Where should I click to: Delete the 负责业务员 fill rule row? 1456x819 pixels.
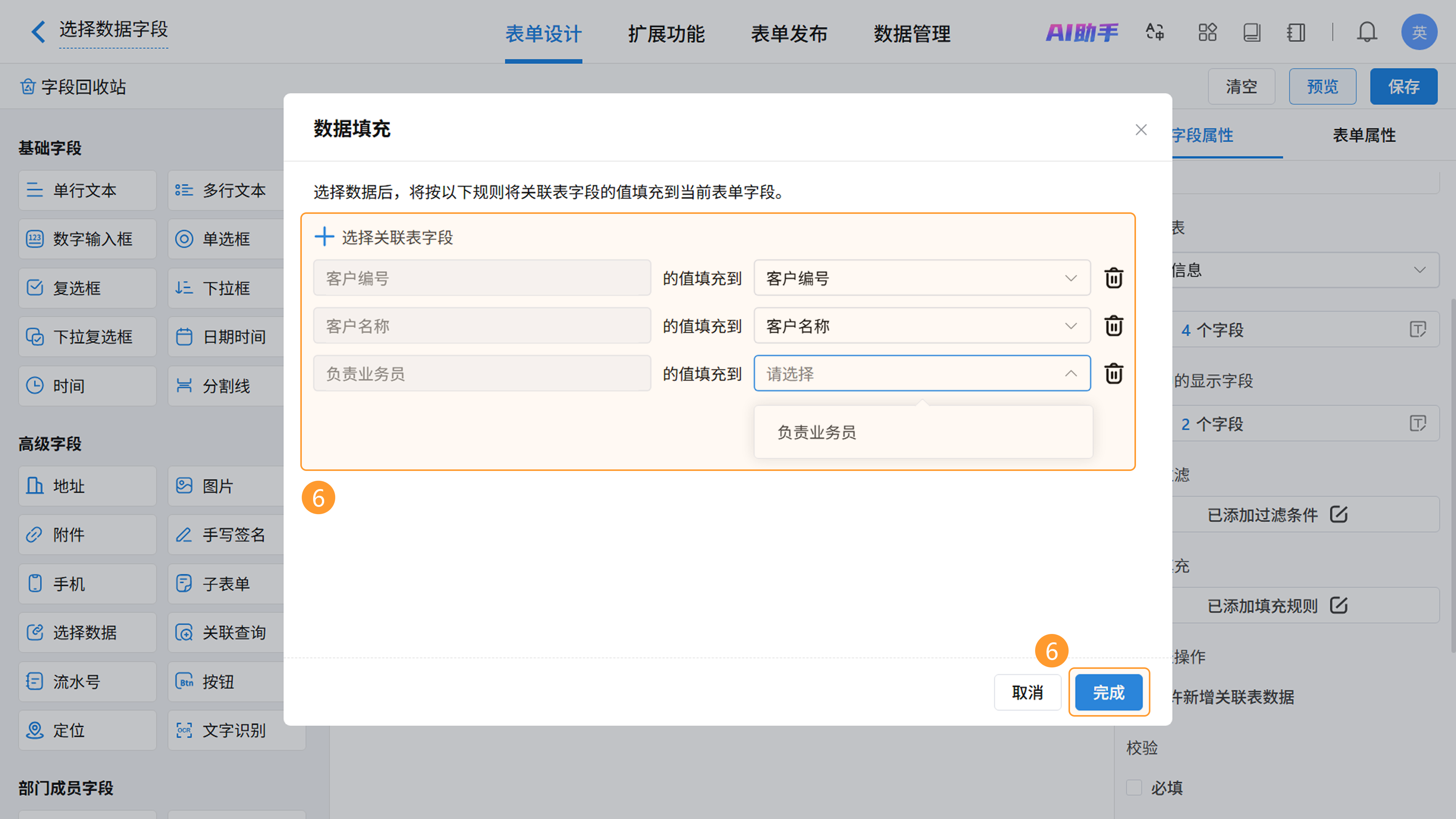click(1114, 373)
